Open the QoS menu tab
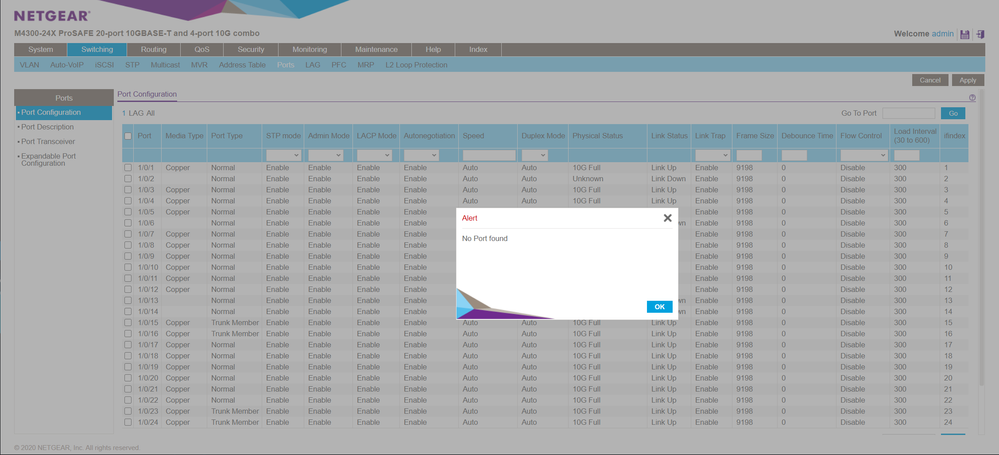Image resolution: width=999 pixels, height=455 pixels. (202, 50)
